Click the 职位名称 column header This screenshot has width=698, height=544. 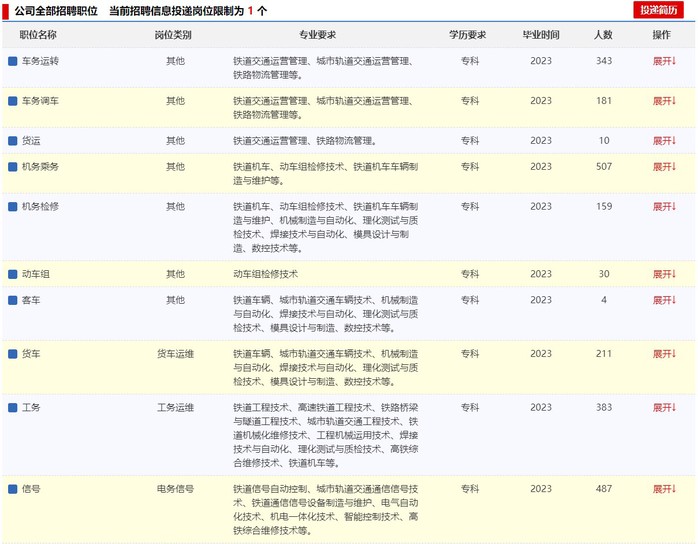click(x=38, y=35)
